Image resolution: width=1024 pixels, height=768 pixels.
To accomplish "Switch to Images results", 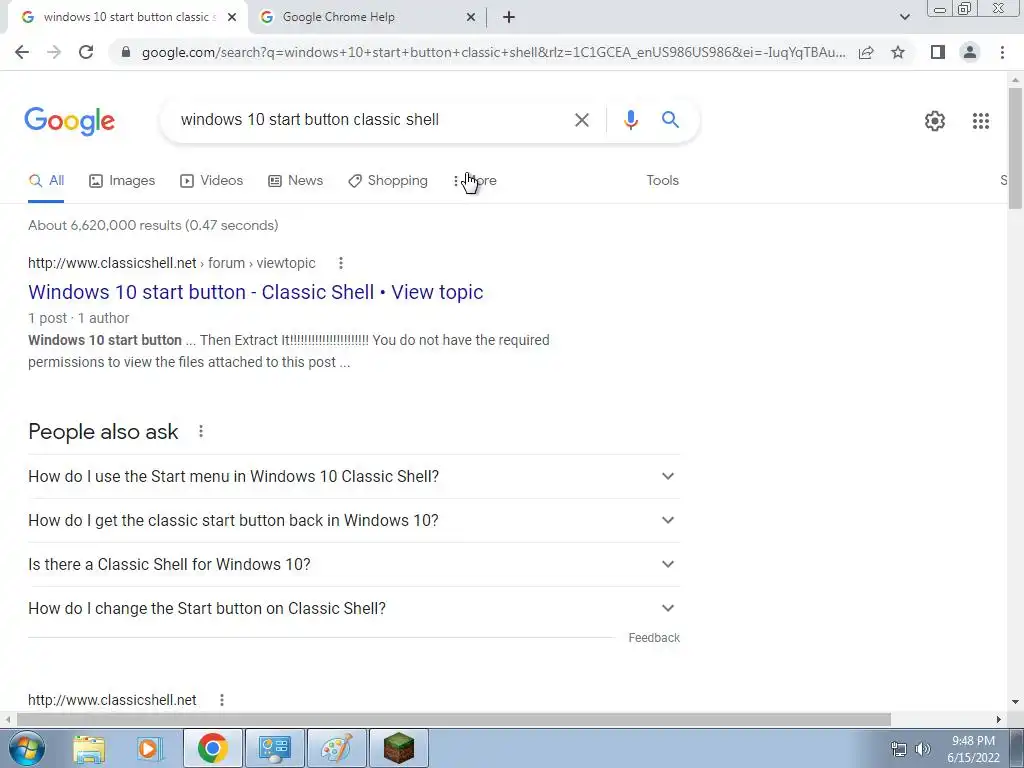I will click(x=122, y=181).
